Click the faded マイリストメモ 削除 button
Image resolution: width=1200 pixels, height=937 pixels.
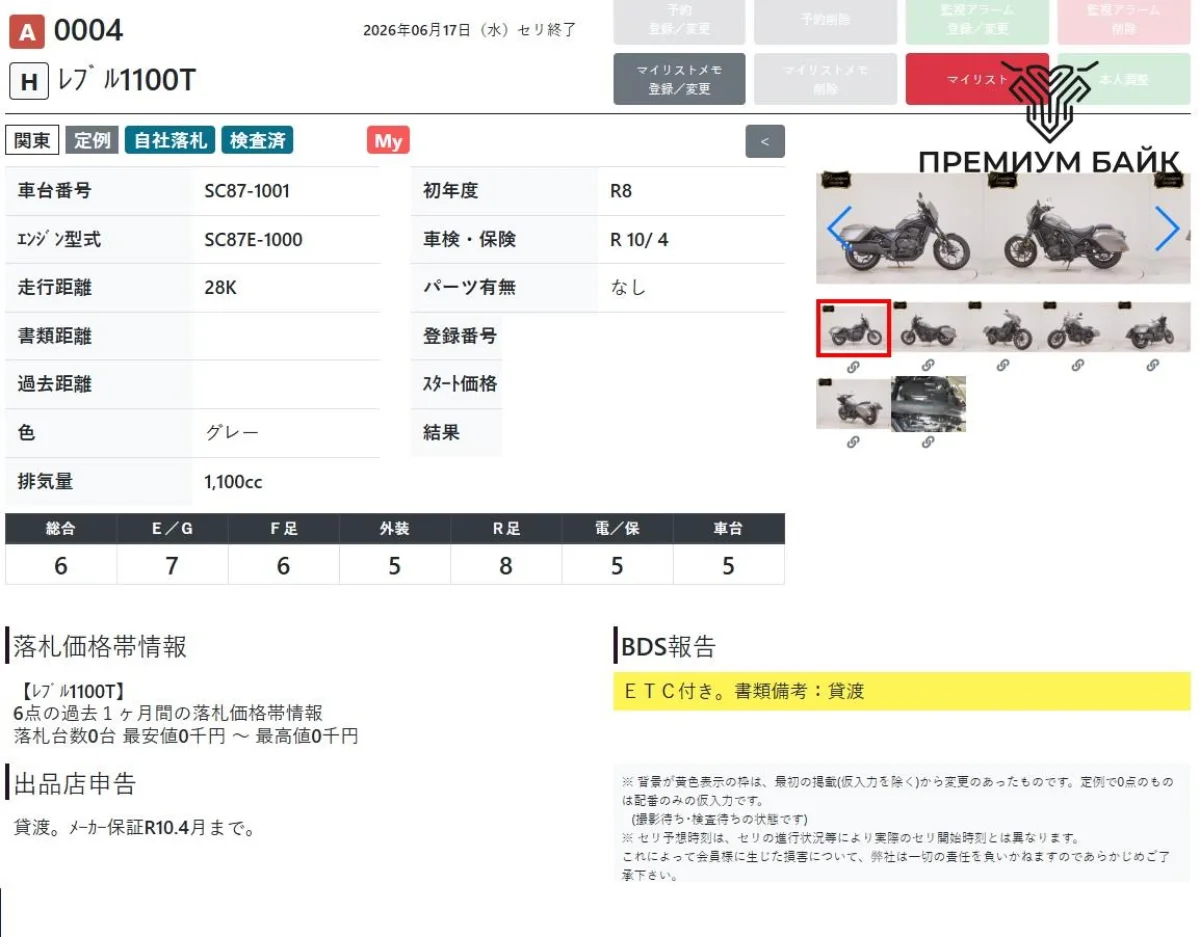826,79
